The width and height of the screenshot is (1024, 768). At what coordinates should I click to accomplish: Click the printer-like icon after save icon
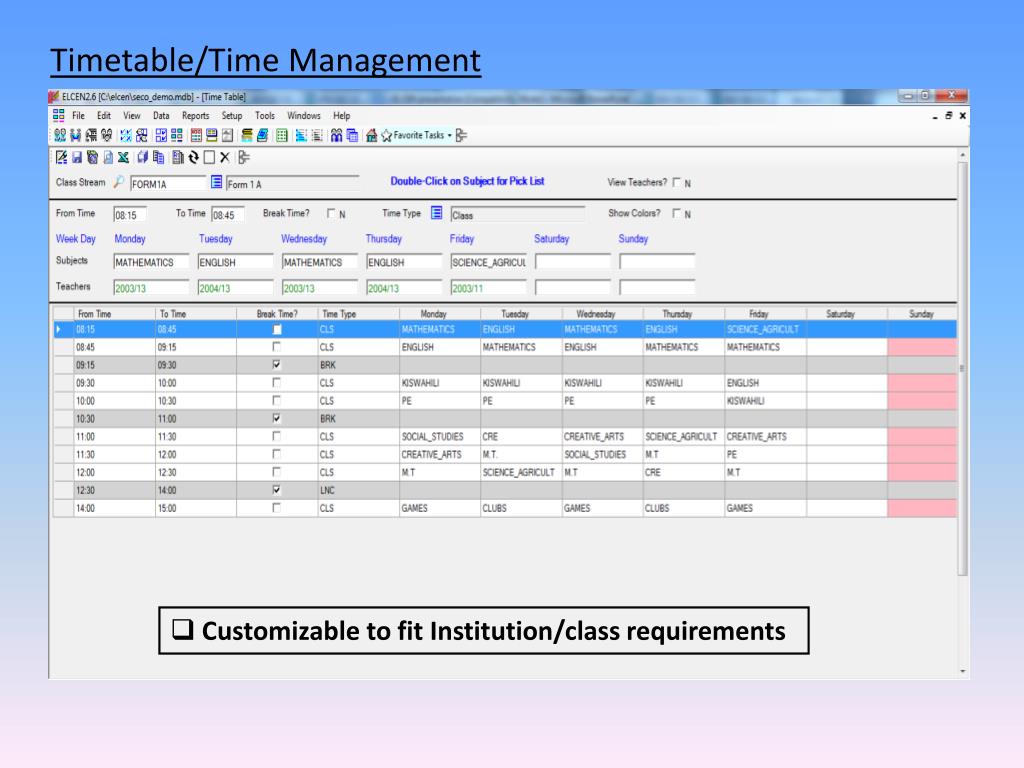tap(92, 157)
